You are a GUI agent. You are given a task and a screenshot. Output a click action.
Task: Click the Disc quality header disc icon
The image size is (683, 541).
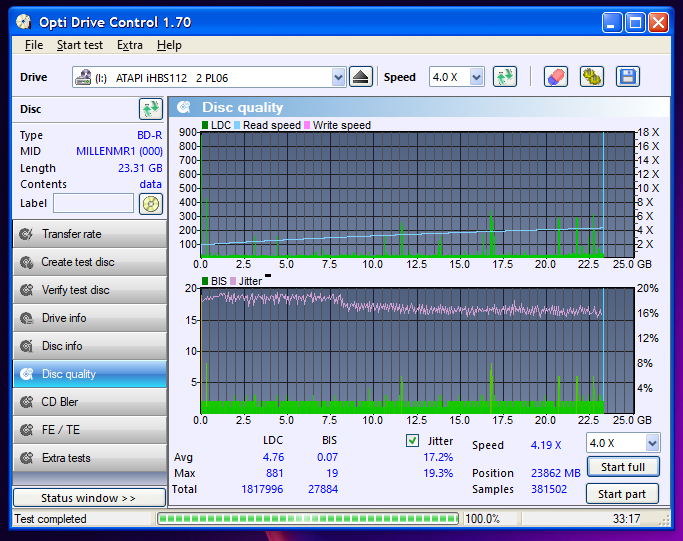coord(184,107)
